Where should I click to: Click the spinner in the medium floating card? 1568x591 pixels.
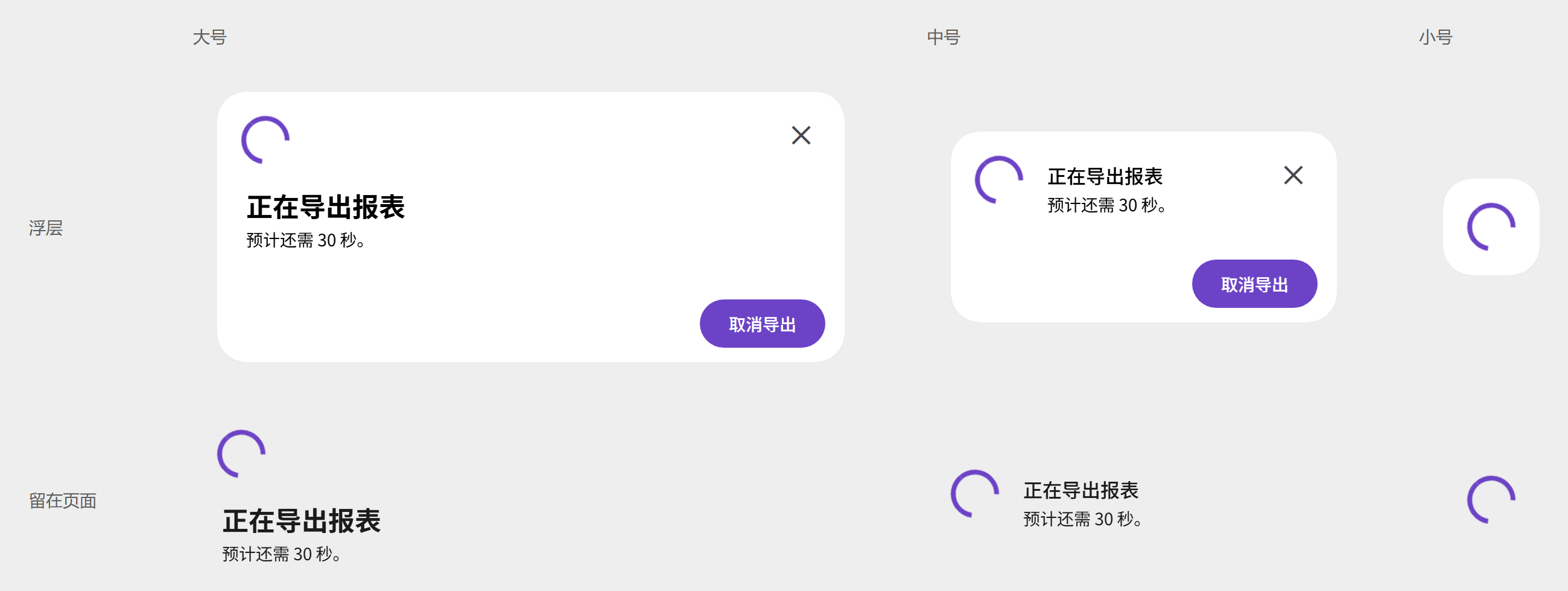point(999,180)
